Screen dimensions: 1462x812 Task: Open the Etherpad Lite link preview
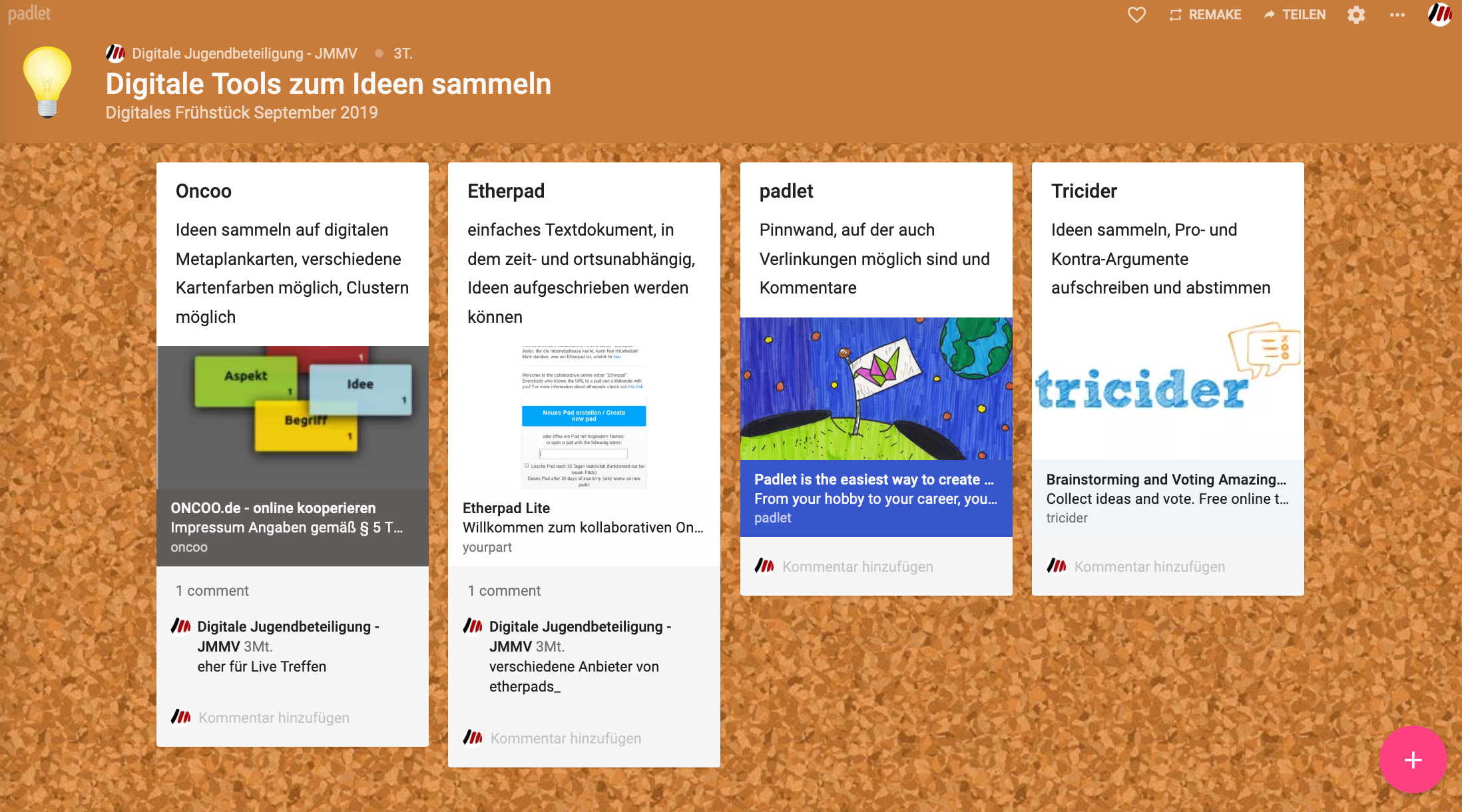[584, 528]
